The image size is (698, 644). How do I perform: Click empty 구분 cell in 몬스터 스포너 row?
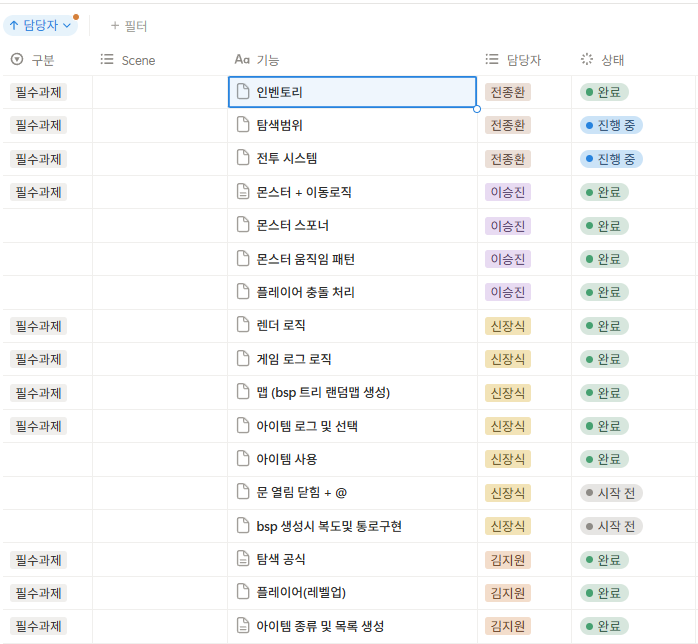[x=48, y=226]
